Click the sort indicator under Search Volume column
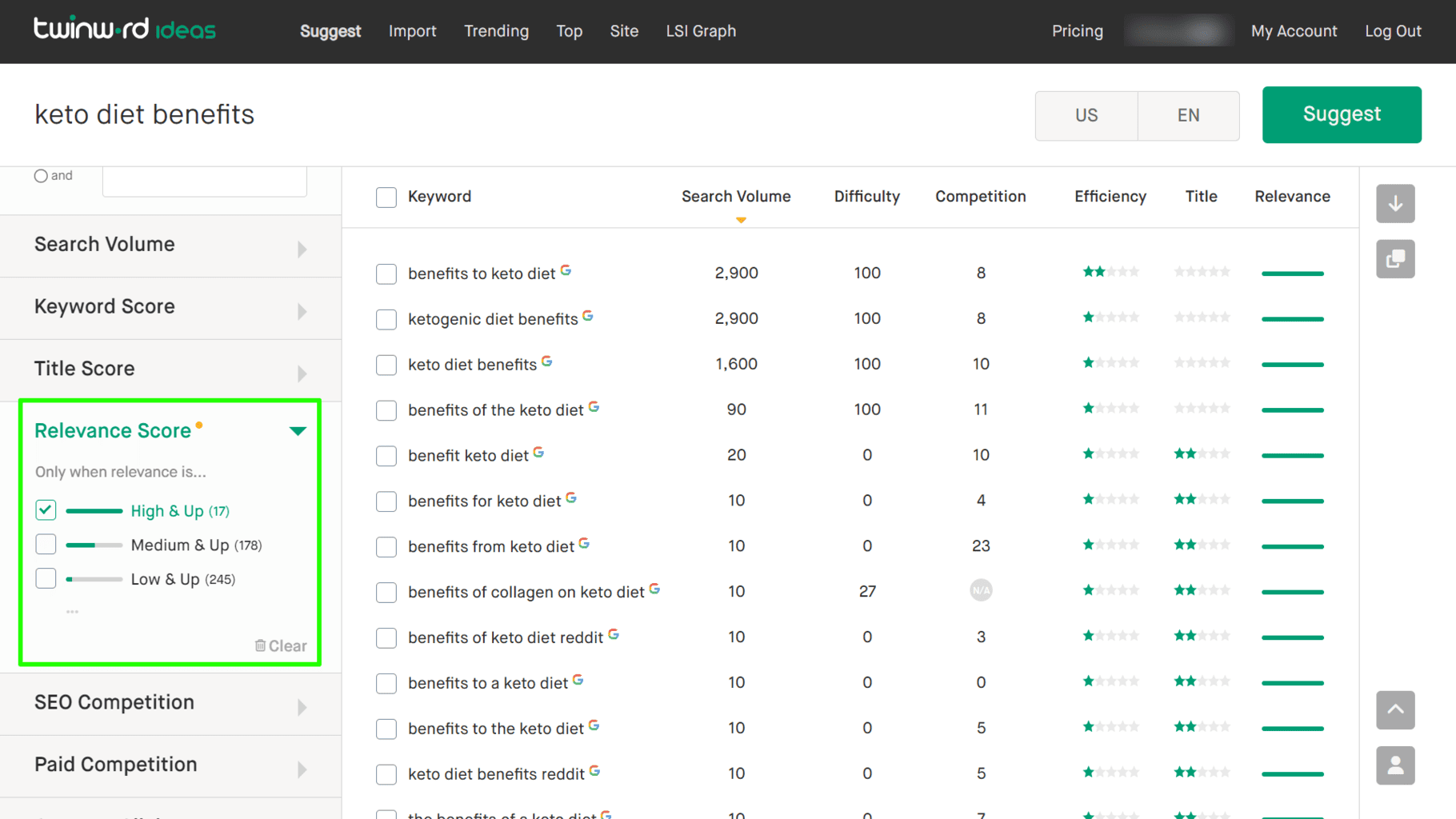This screenshot has height=819, width=1456. click(x=740, y=220)
